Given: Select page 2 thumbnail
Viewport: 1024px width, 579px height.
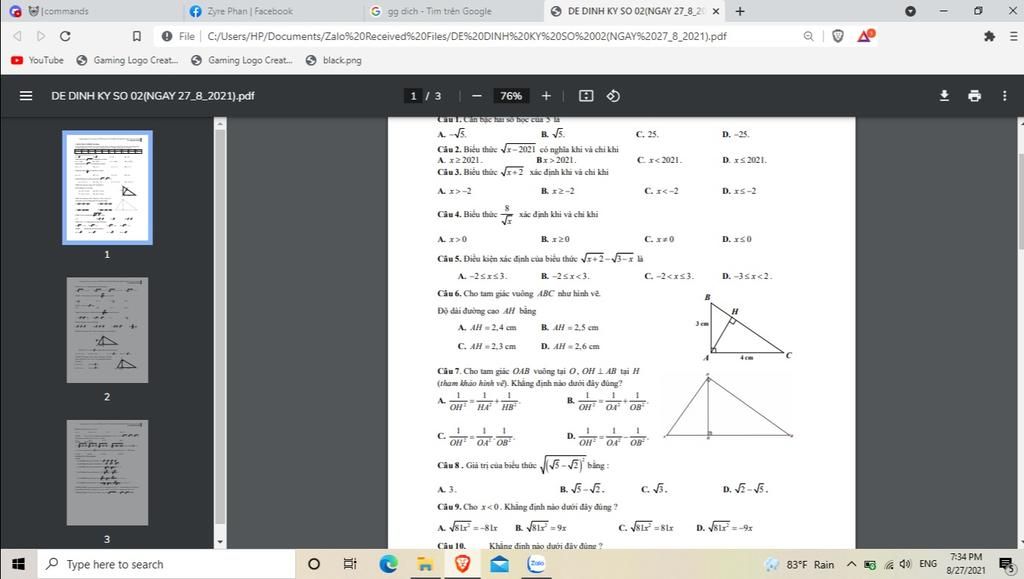Looking at the screenshot, I should click(x=107, y=330).
